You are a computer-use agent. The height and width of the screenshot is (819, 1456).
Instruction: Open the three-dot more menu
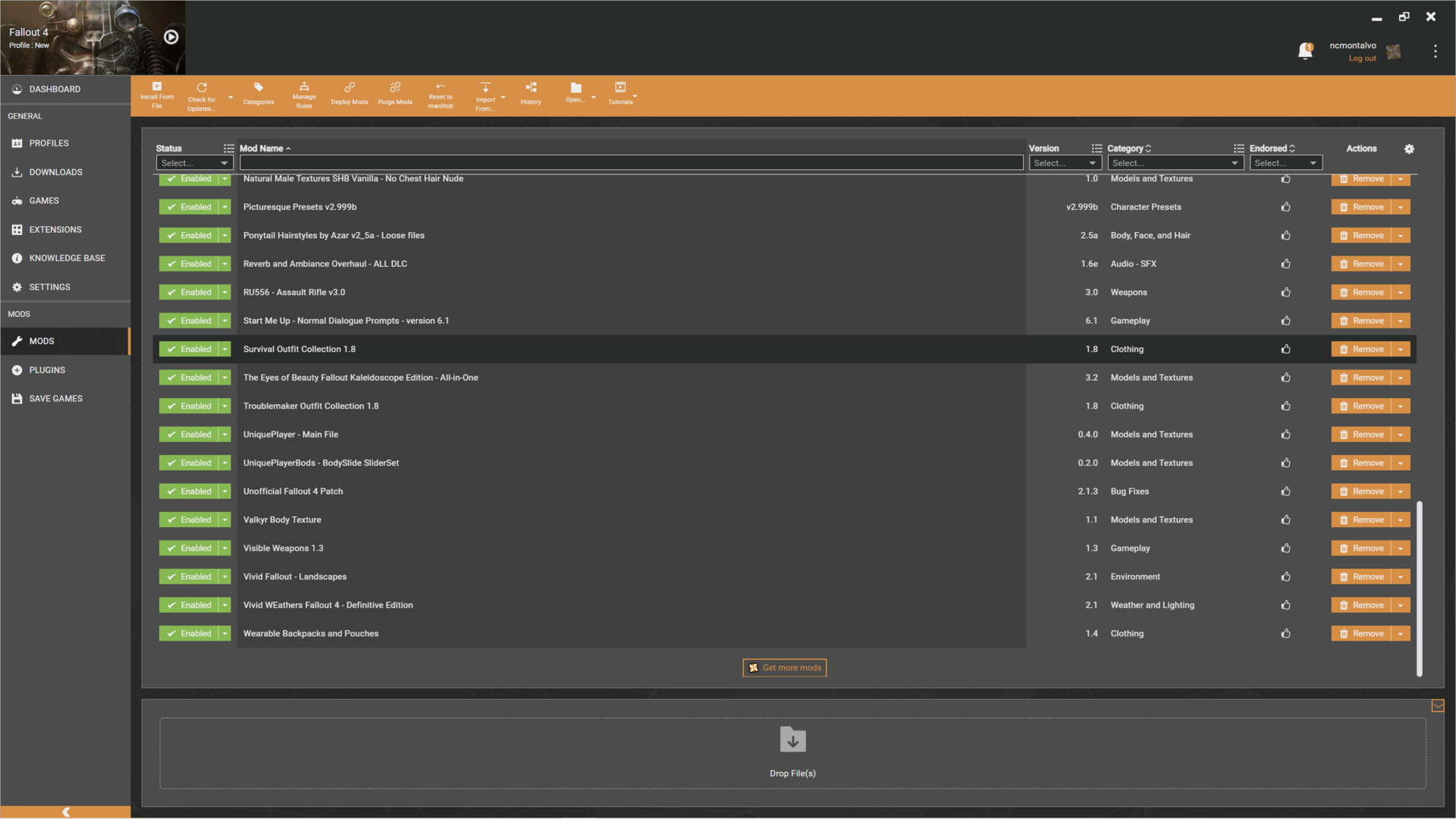coord(1435,52)
